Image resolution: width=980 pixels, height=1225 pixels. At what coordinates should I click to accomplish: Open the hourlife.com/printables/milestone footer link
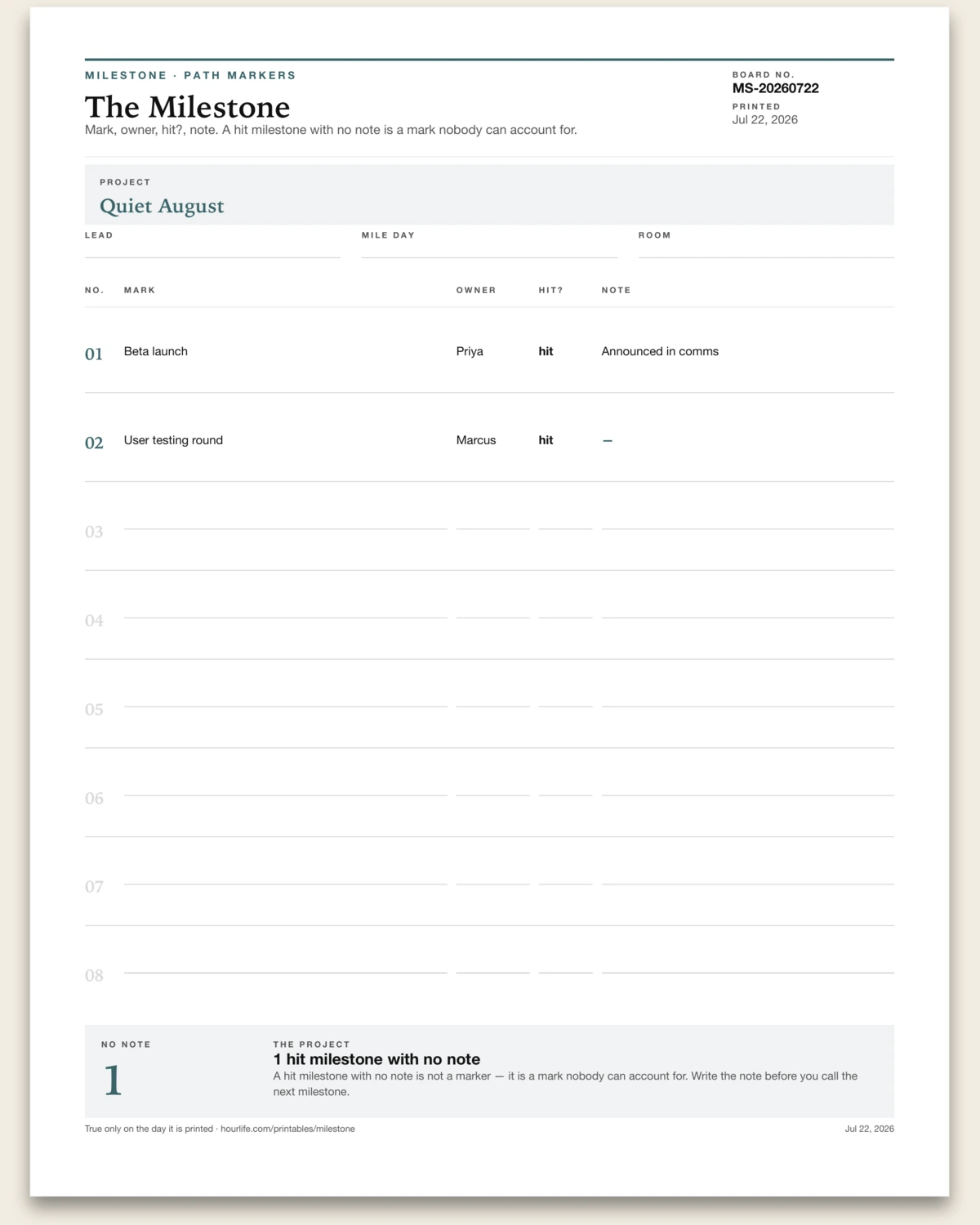pyautogui.click(x=287, y=1129)
